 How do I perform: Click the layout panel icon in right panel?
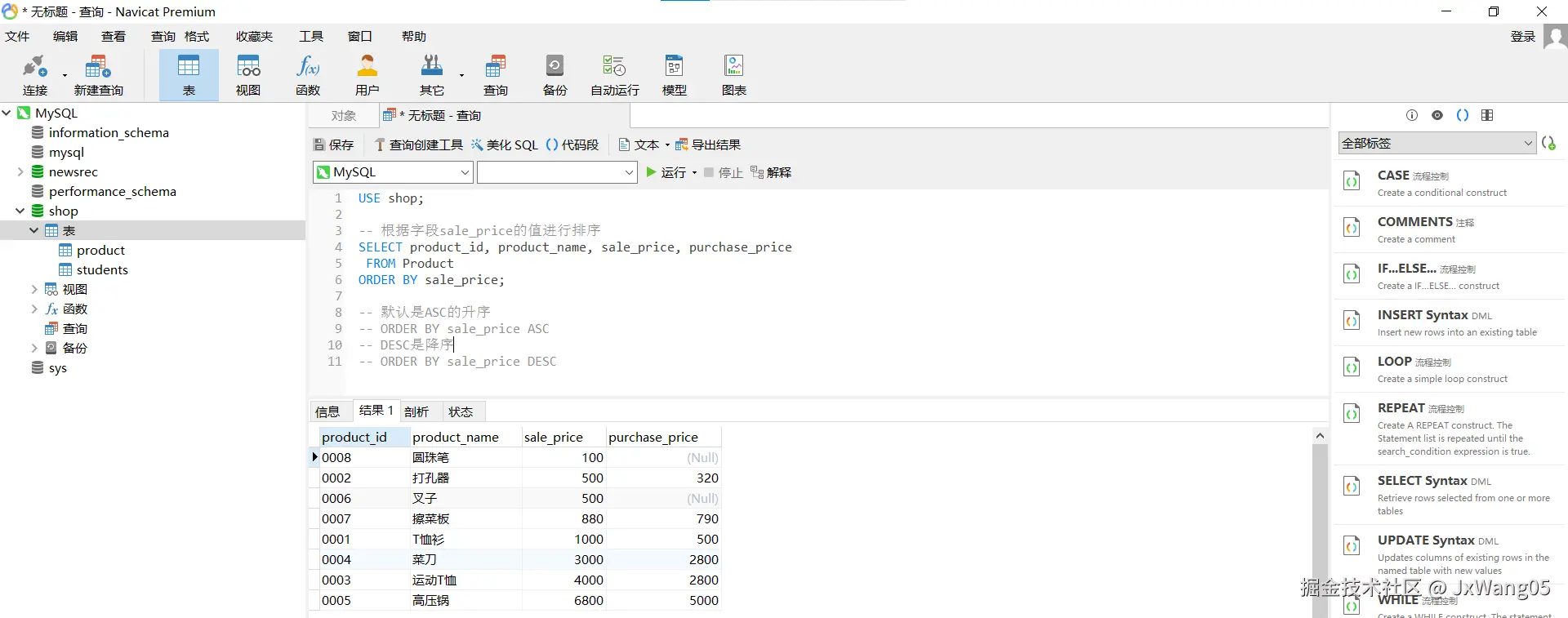(1487, 115)
